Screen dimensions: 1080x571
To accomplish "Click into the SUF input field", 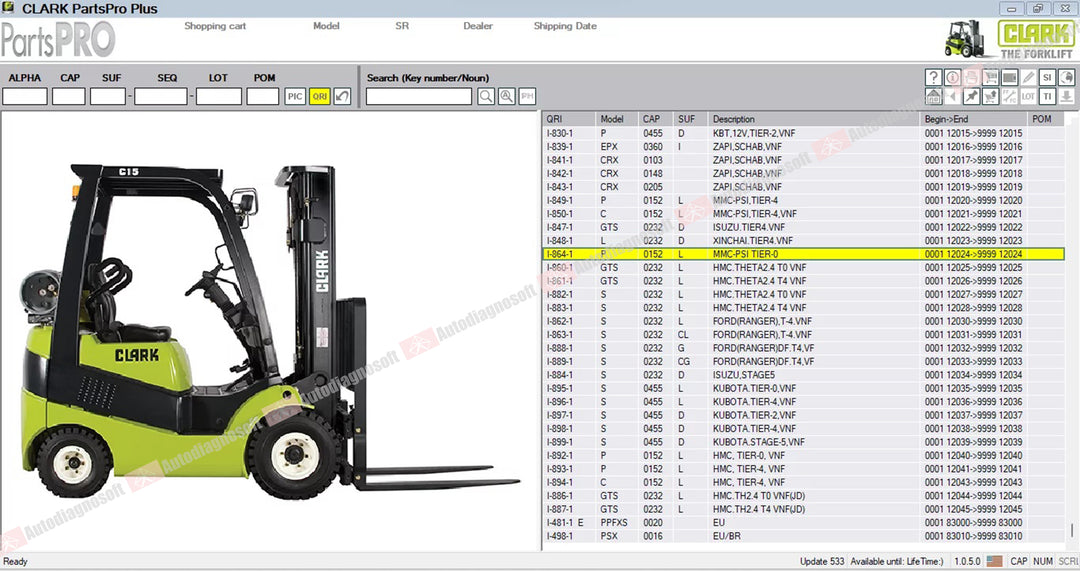I will 107,96.
